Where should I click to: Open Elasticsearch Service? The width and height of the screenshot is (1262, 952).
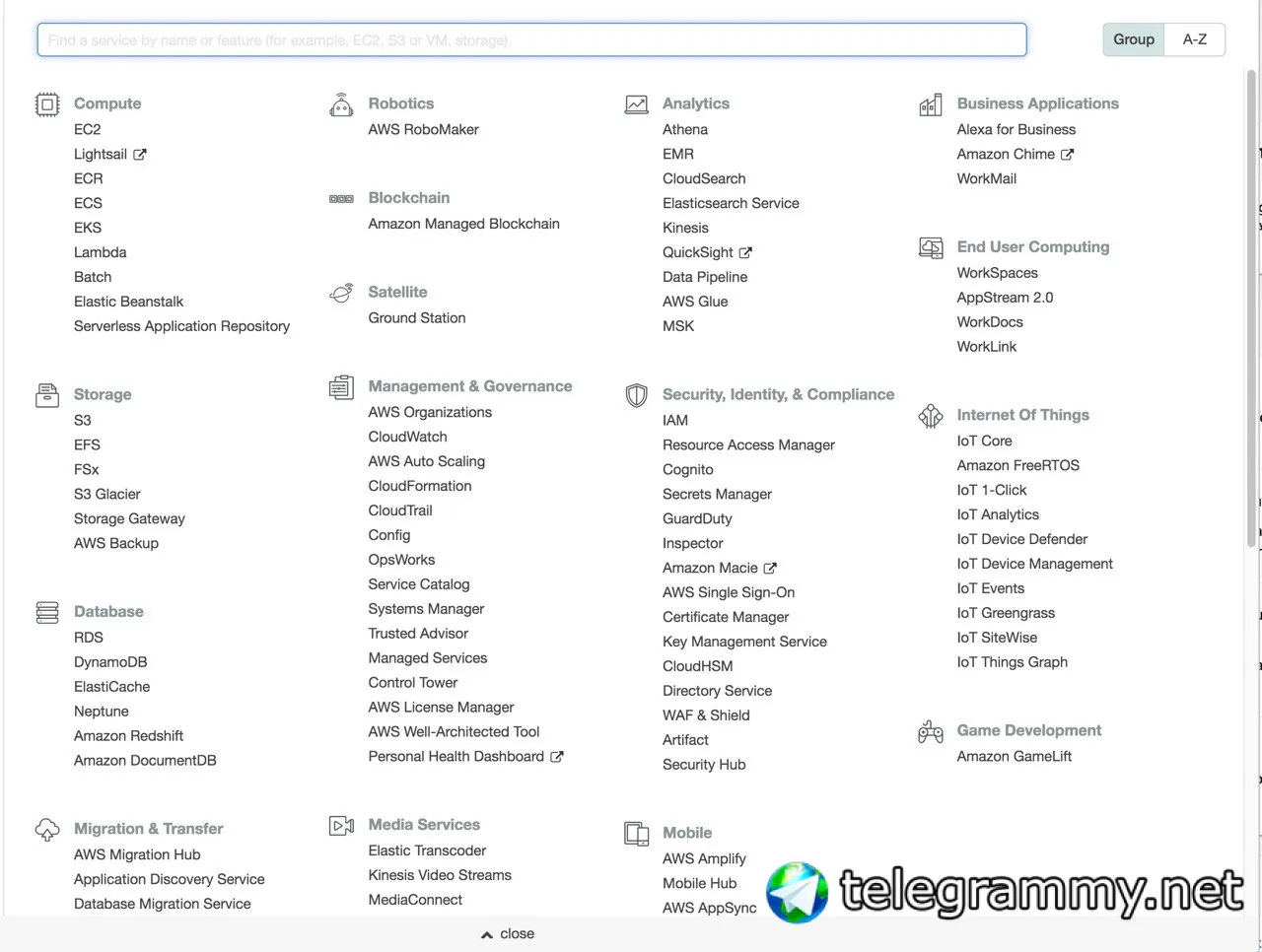click(732, 203)
